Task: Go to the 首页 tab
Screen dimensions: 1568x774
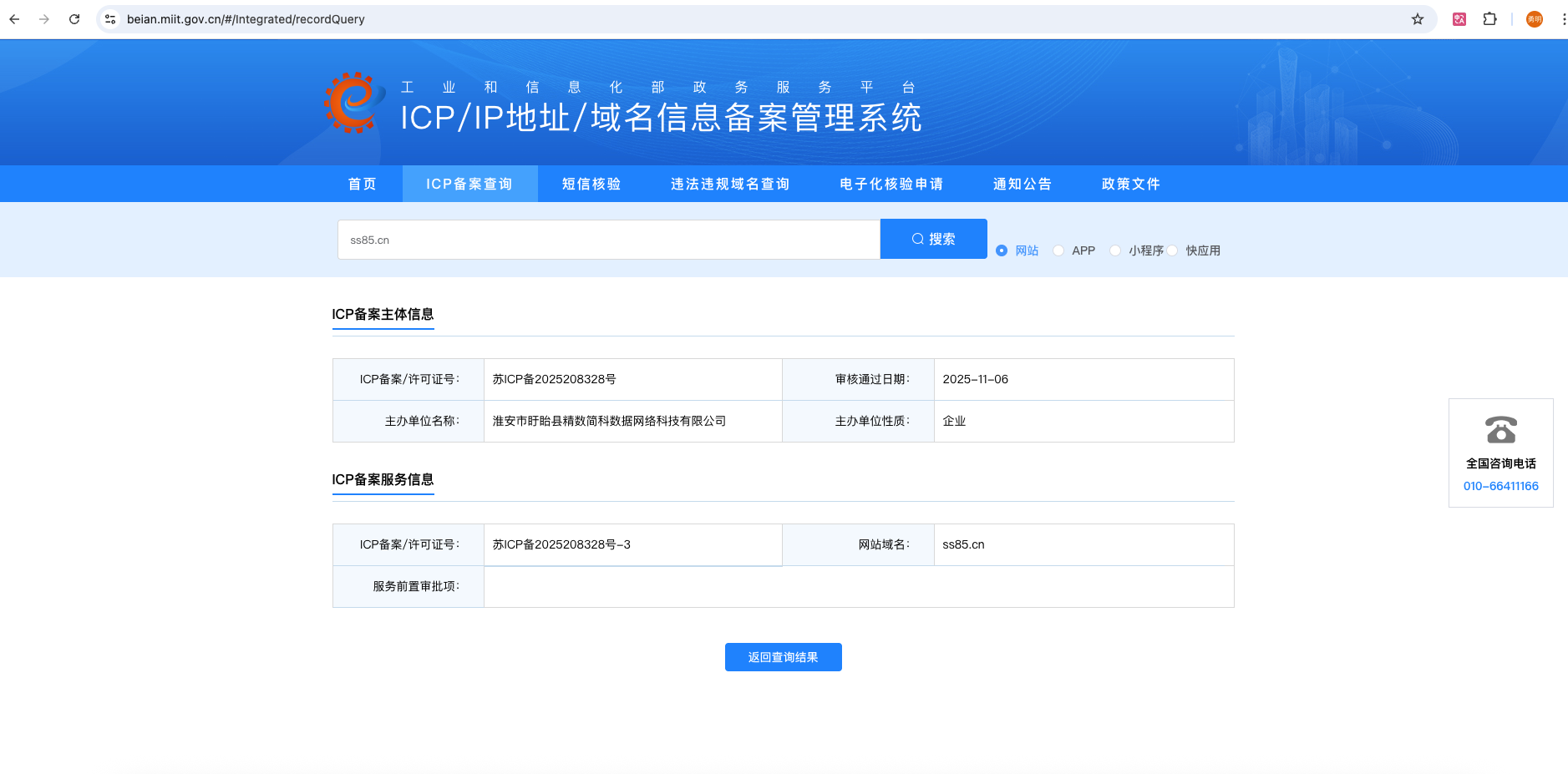Action: point(363,184)
